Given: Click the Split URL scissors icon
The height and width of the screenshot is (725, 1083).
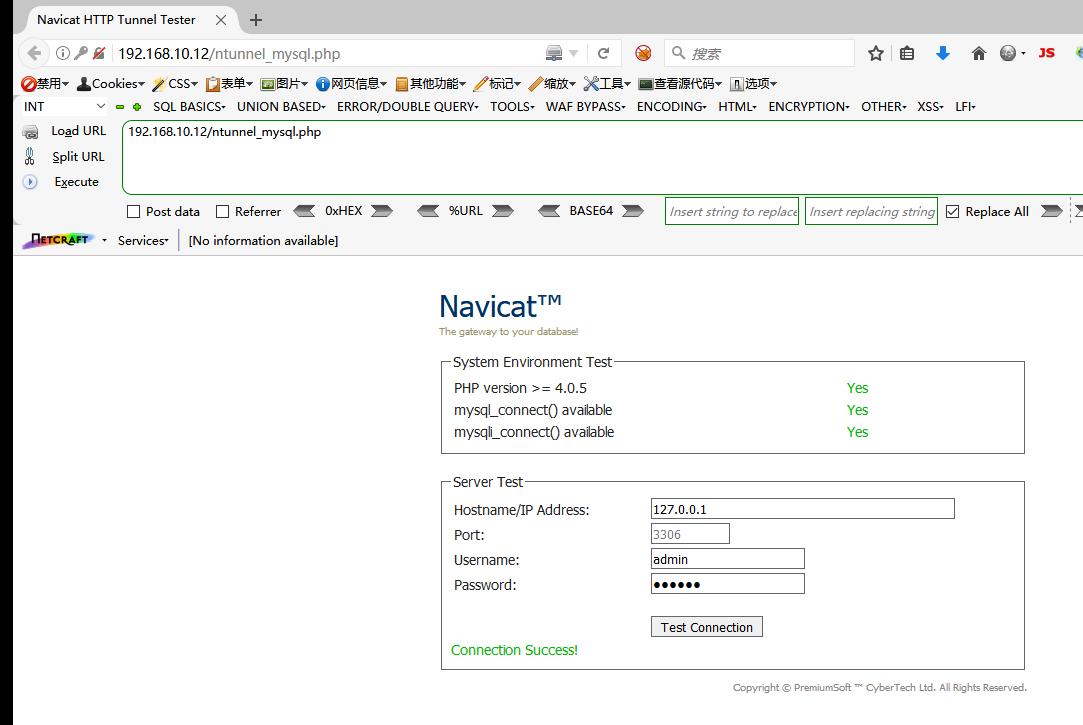Looking at the screenshot, I should 30,157.
